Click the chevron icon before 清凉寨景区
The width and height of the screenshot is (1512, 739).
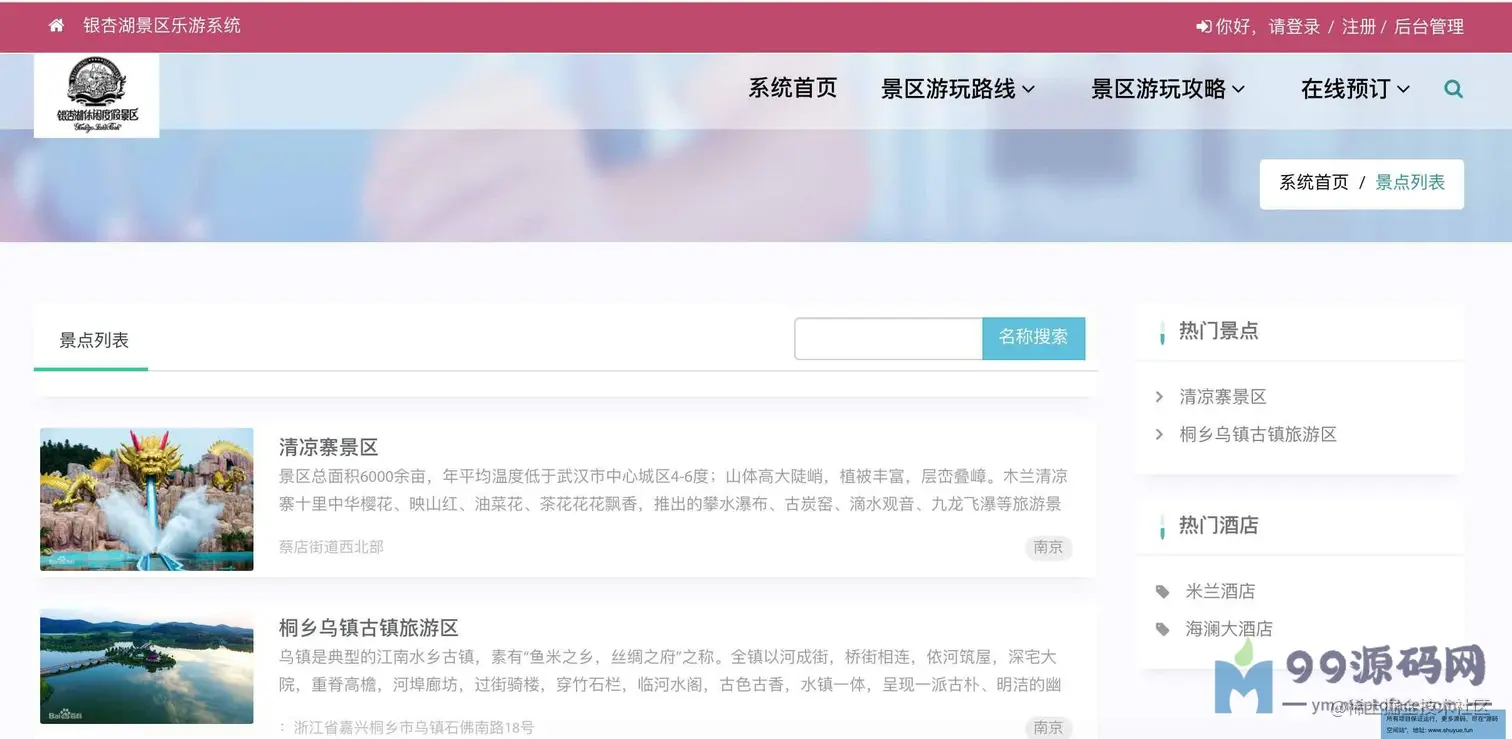tap(1159, 397)
